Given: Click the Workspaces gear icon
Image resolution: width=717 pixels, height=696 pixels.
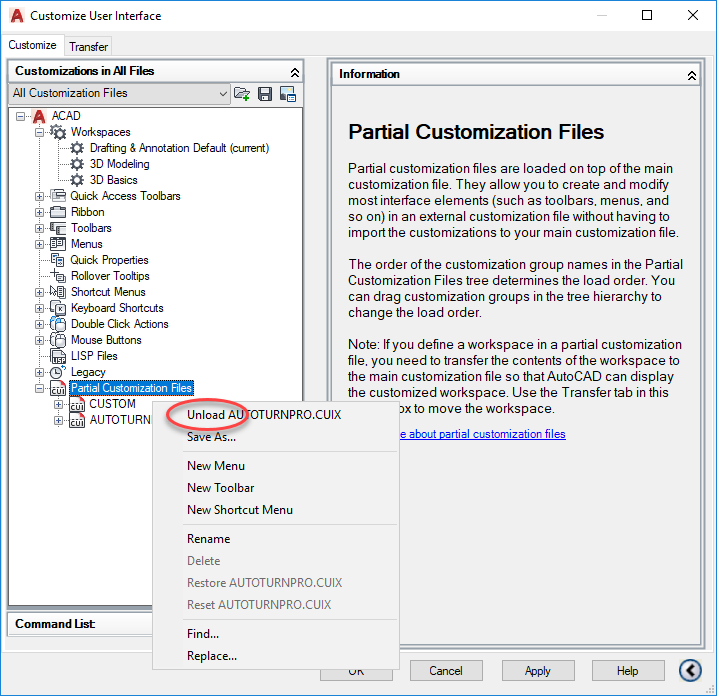Looking at the screenshot, I should 58,132.
